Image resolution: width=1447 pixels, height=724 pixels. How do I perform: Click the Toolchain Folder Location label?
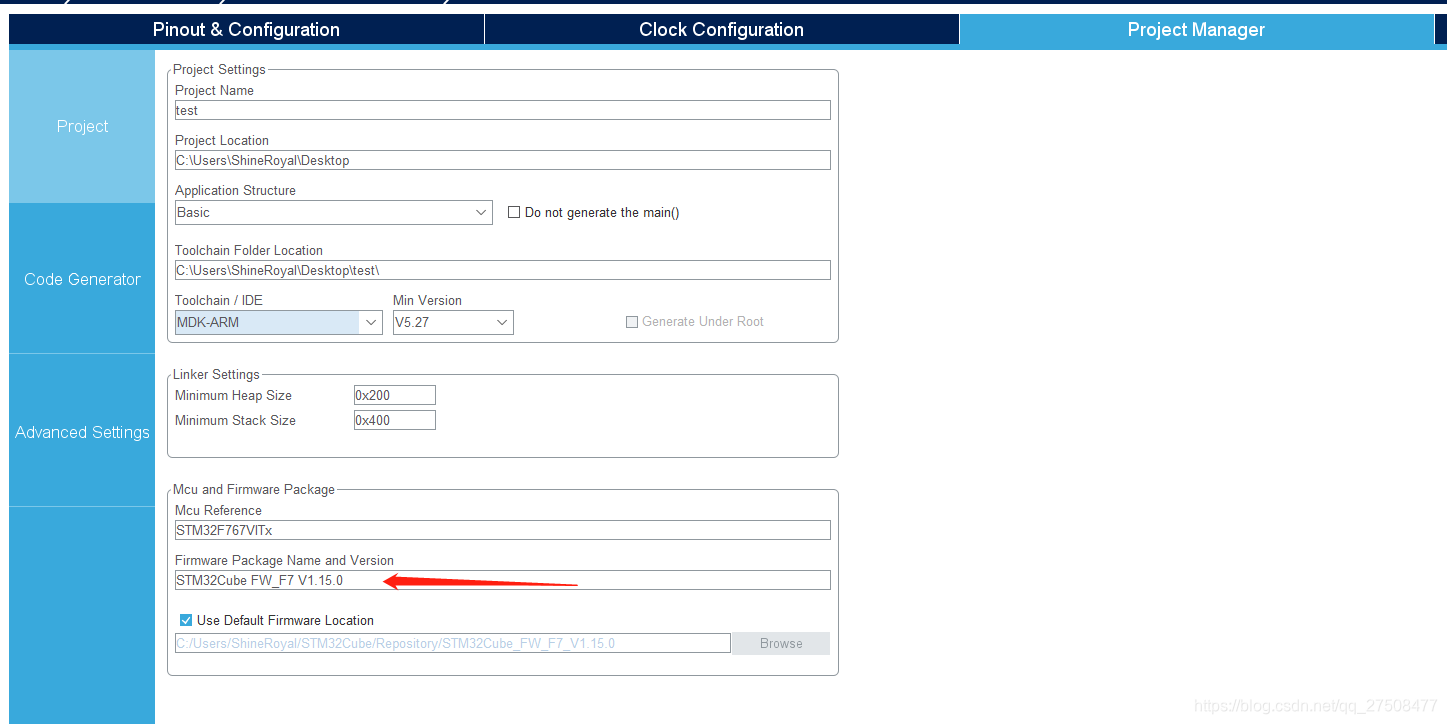pyautogui.click(x=249, y=250)
